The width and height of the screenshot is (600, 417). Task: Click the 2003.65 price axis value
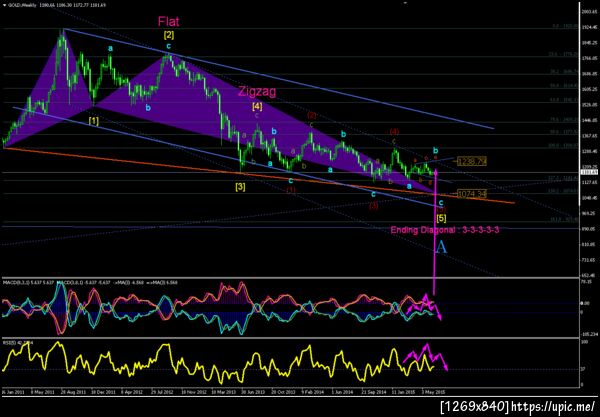click(590, 12)
